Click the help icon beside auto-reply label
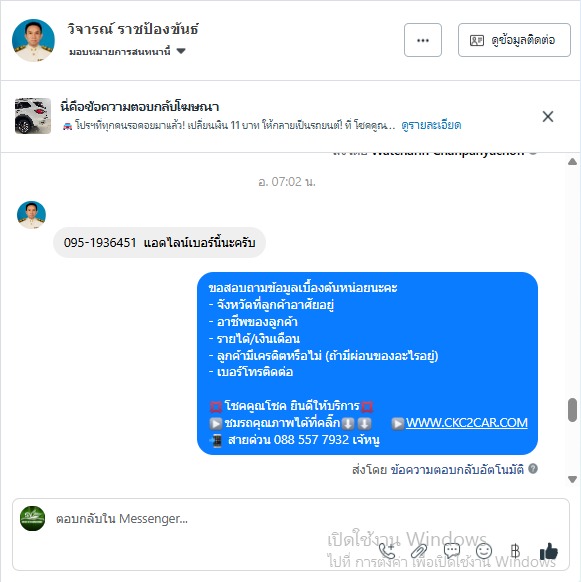The height and width of the screenshot is (582, 581). [533, 469]
